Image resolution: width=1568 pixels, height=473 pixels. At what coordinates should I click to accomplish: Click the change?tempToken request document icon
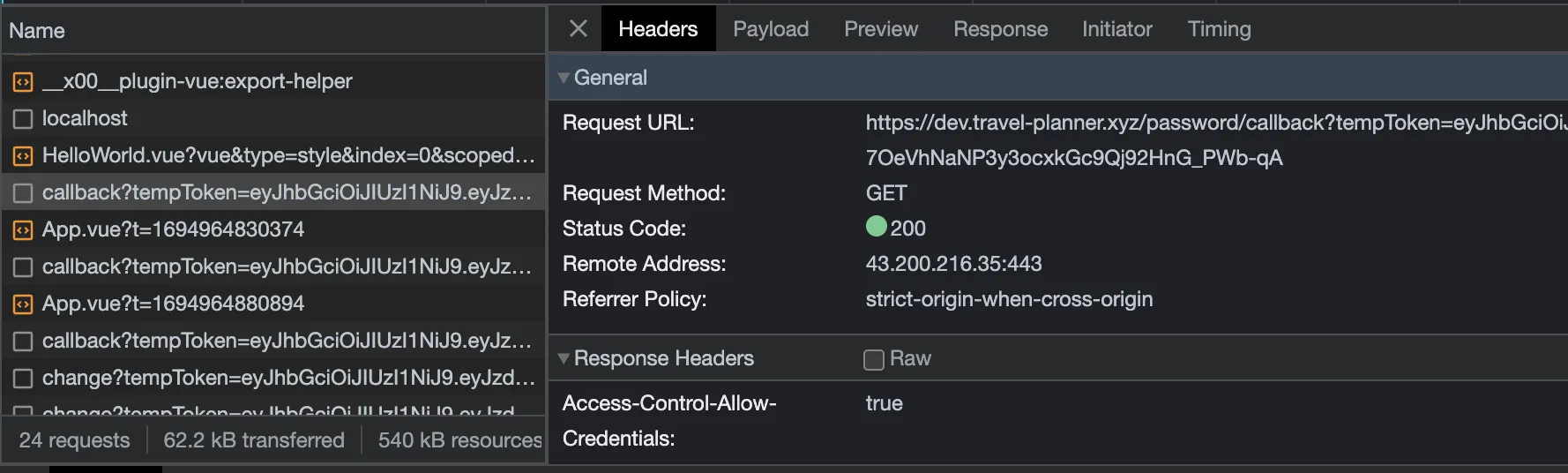(x=23, y=379)
